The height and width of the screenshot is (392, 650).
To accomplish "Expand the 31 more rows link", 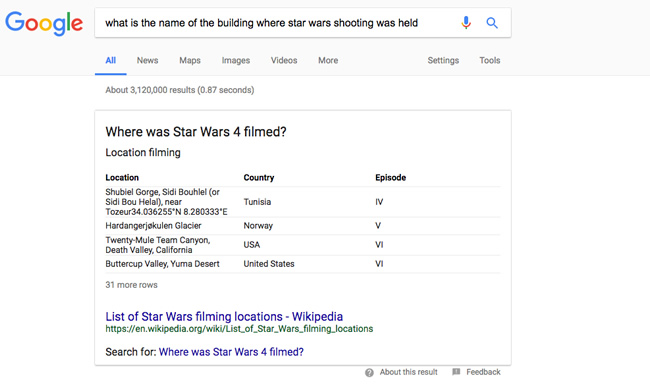I will tap(131, 285).
